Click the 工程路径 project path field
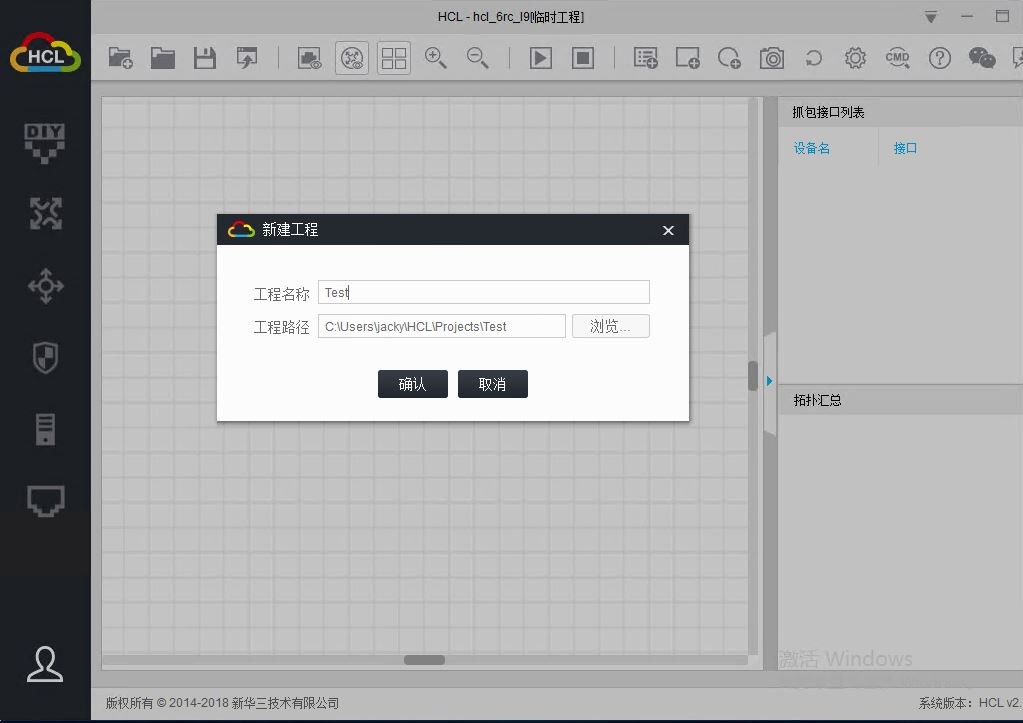Viewport: 1023px width, 723px height. pyautogui.click(x=442, y=326)
